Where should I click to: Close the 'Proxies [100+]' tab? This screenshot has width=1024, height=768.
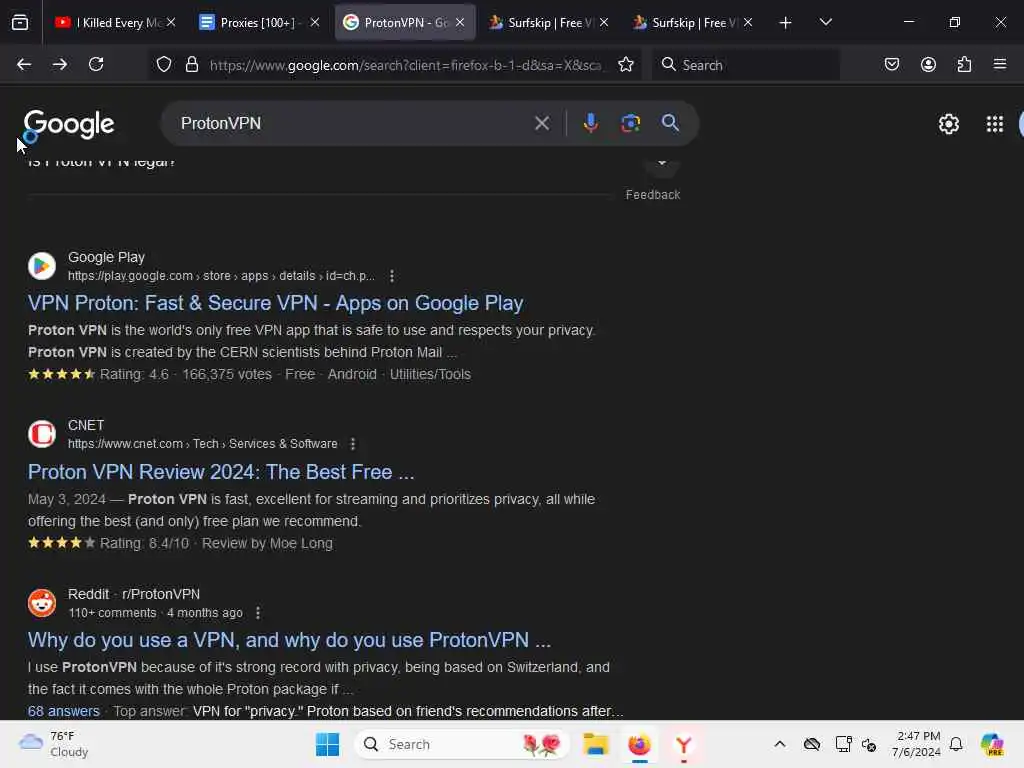coord(315,22)
